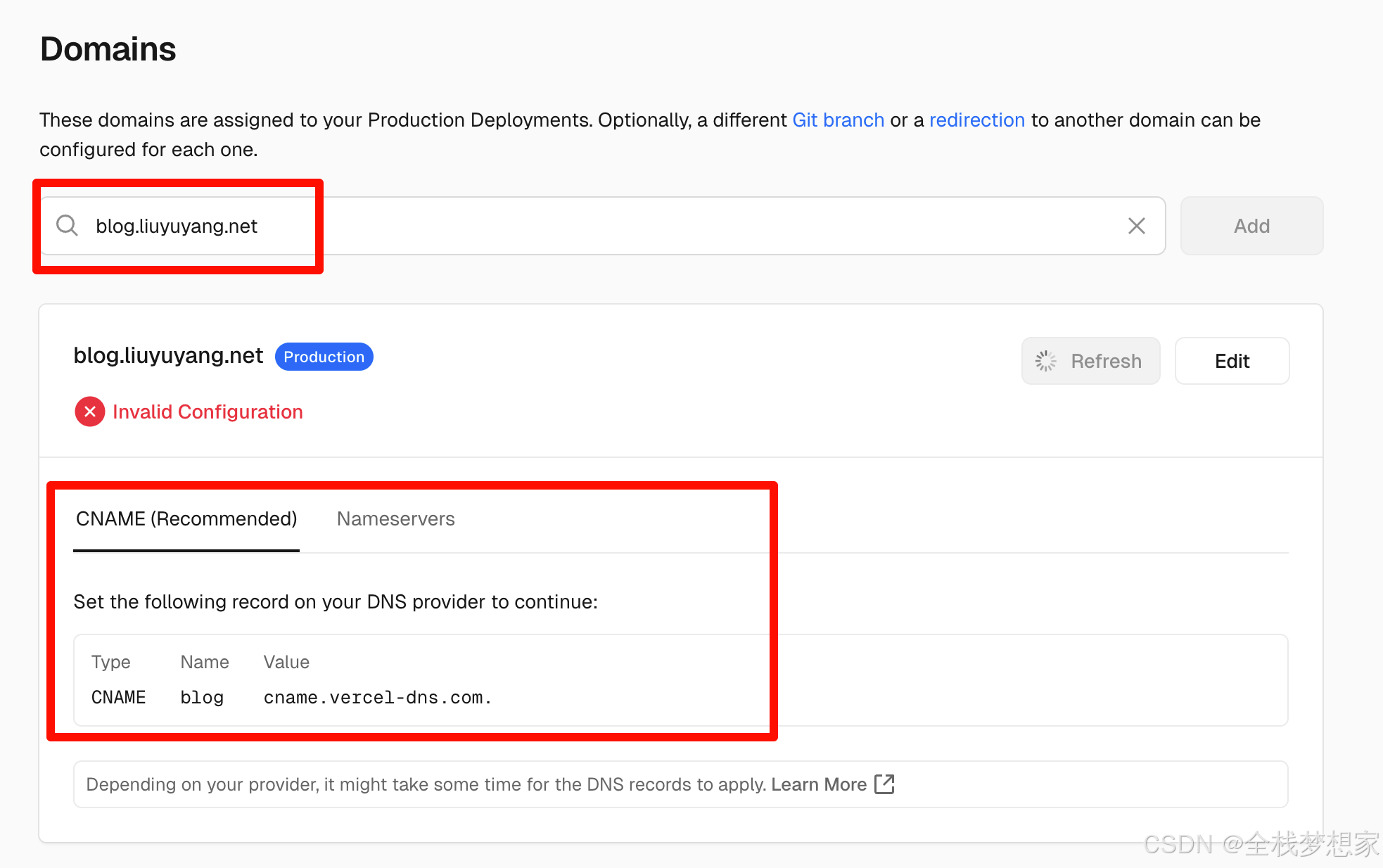This screenshot has height=868, width=1383.
Task: Select the CNAME (Recommended) tab
Action: tap(186, 519)
